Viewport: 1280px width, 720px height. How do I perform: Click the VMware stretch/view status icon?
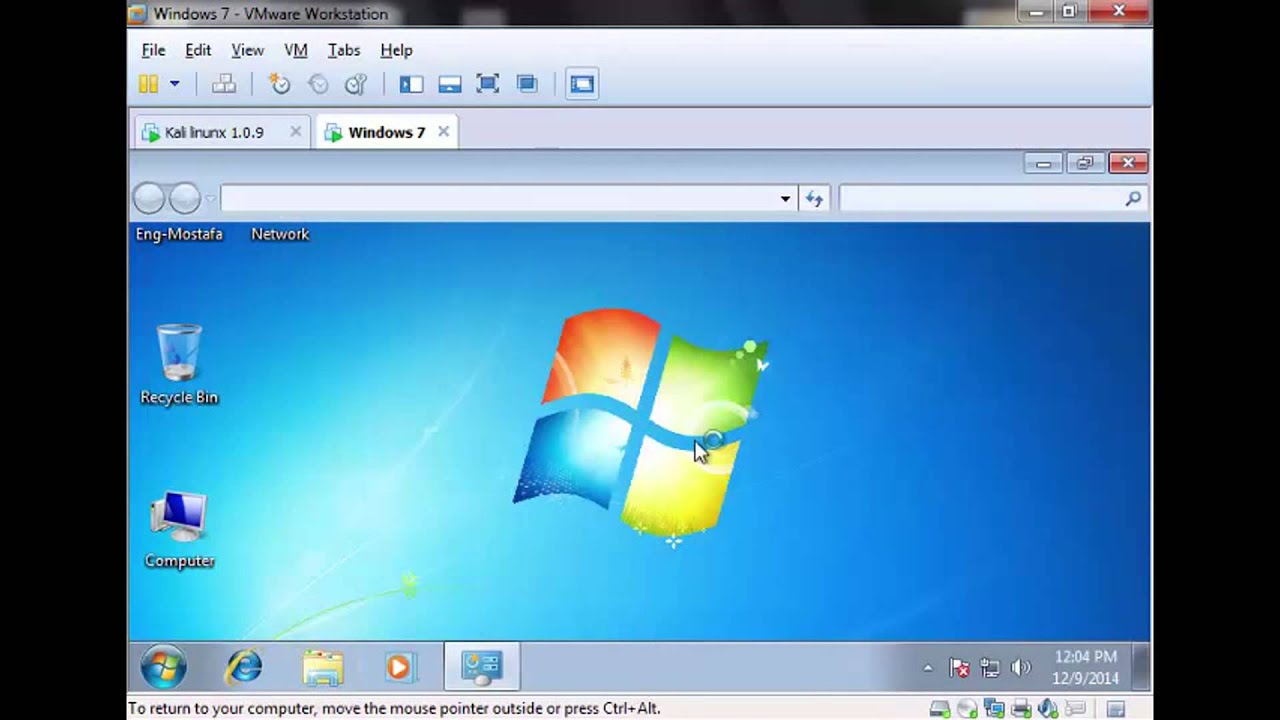(x=1116, y=709)
